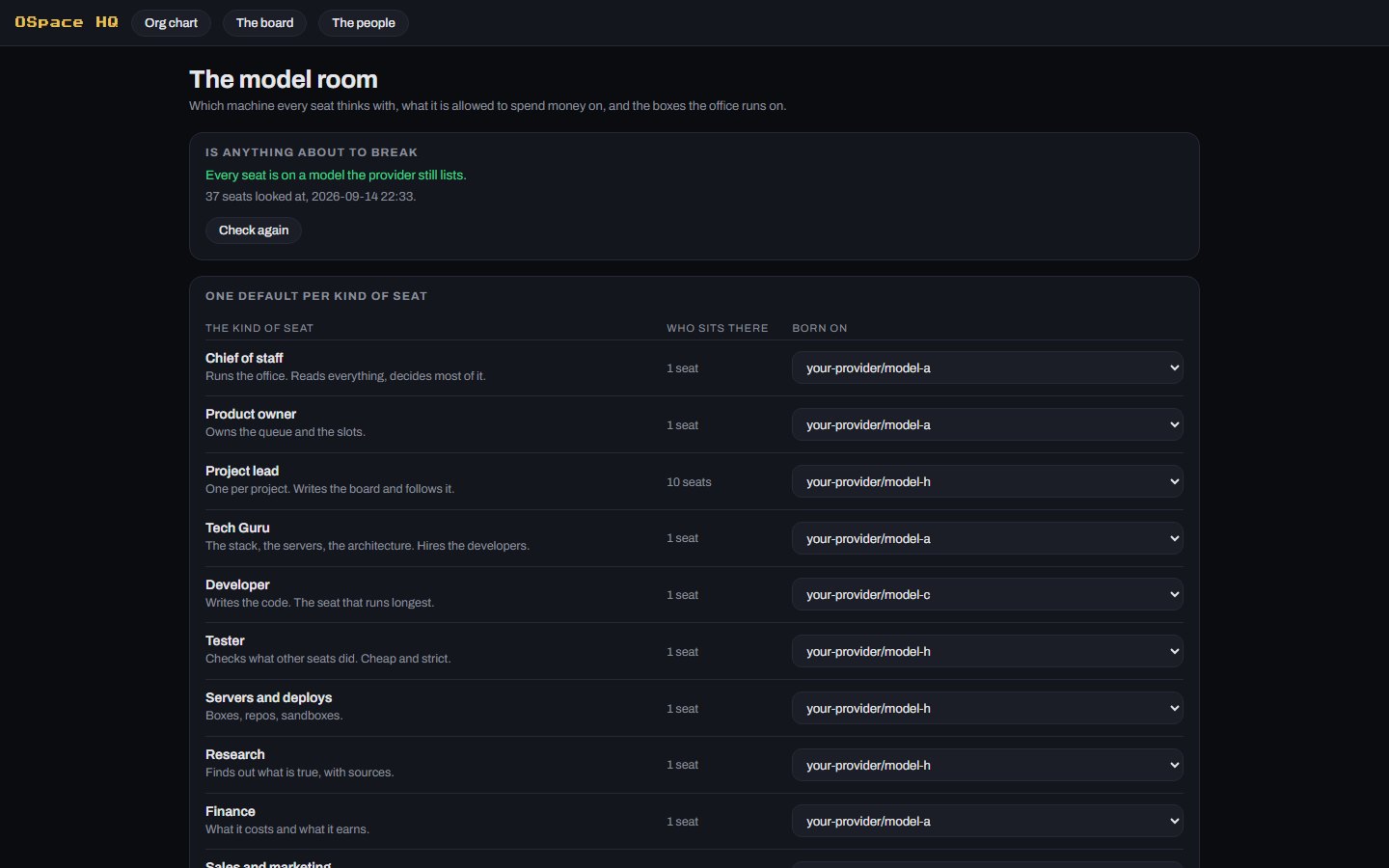The width and height of the screenshot is (1389, 868).
Task: Click the OSpace HQ logo
Action: (67, 22)
